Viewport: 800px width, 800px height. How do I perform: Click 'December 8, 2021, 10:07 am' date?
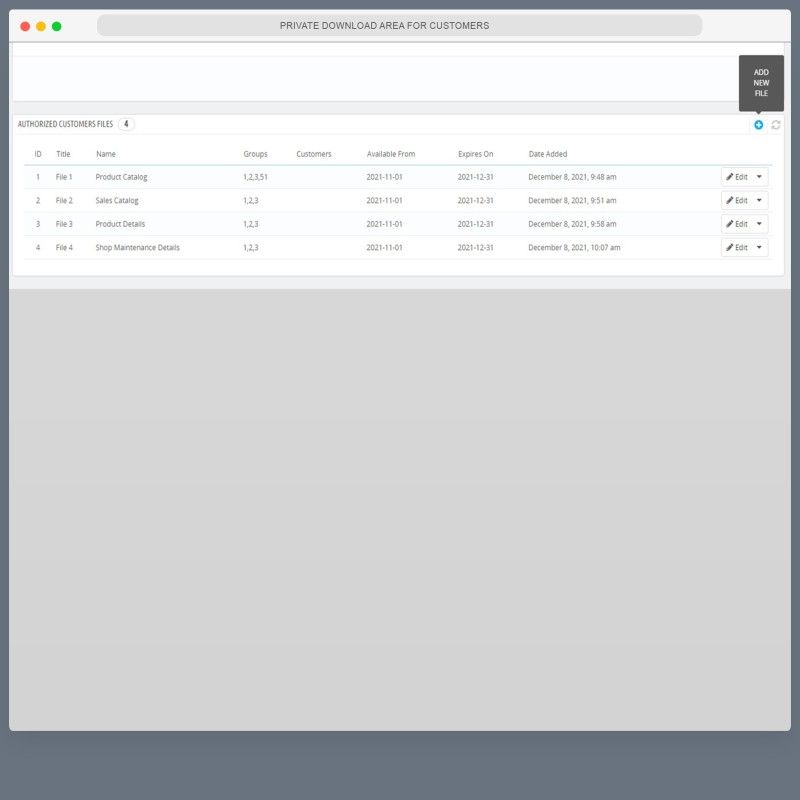tap(574, 247)
